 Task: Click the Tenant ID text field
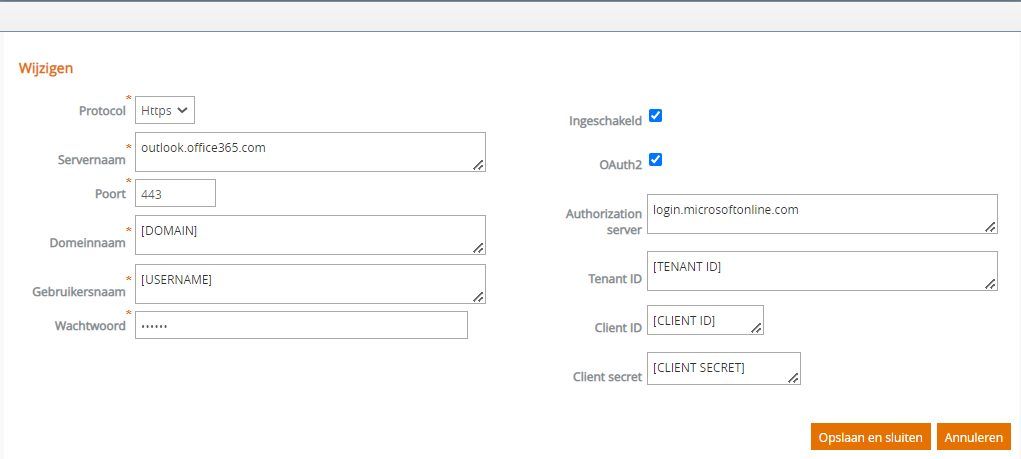[822, 271]
